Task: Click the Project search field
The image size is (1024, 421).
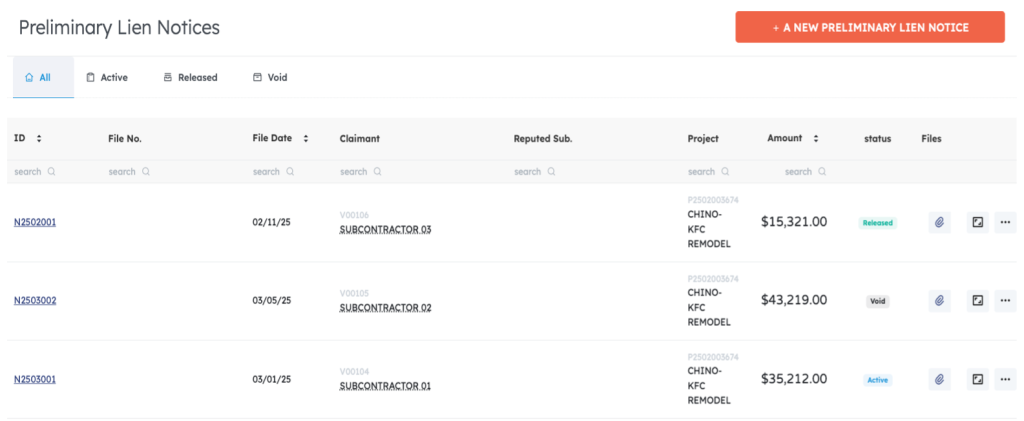Action: click(x=708, y=172)
